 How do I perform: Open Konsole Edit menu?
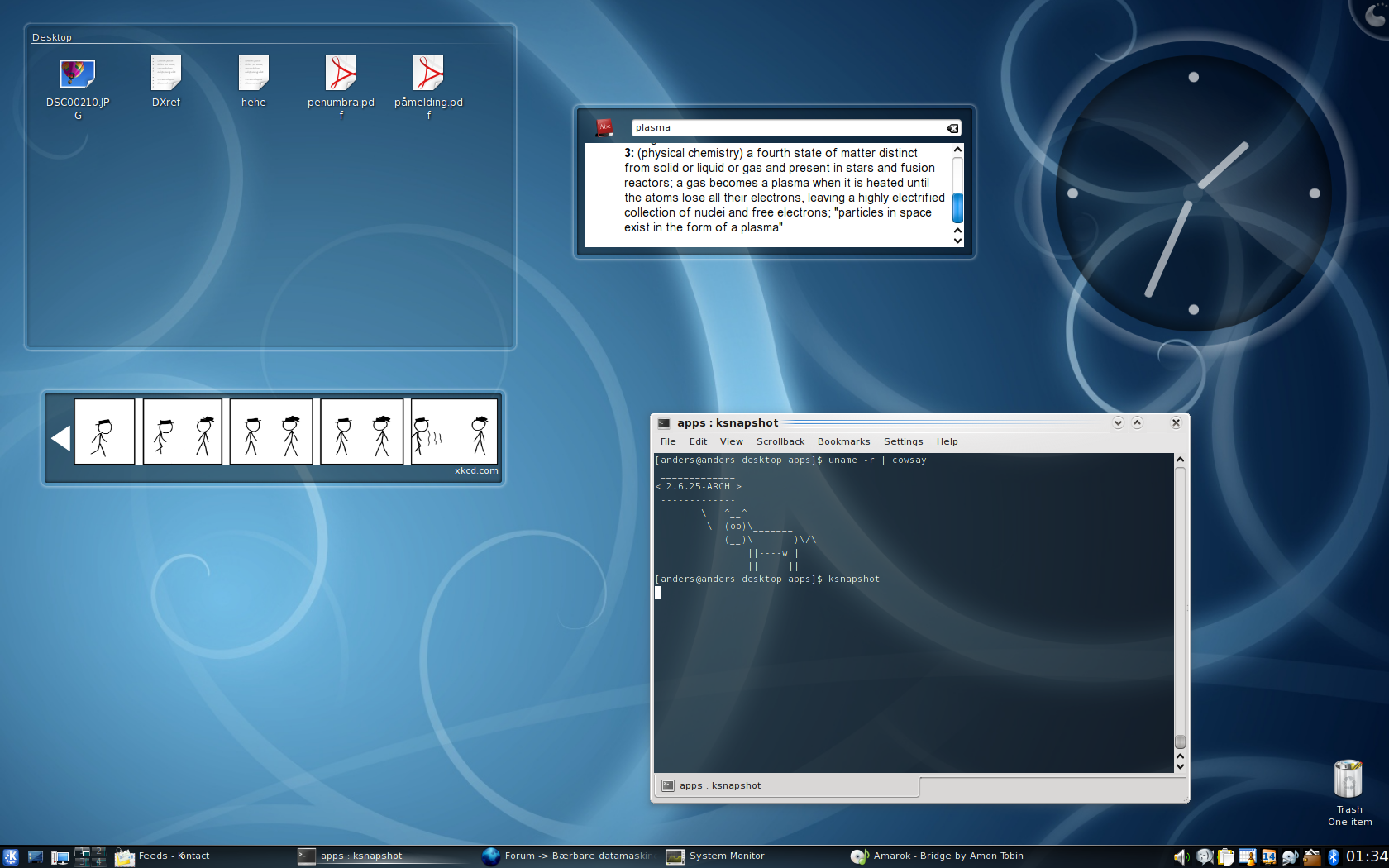pyautogui.click(x=699, y=441)
